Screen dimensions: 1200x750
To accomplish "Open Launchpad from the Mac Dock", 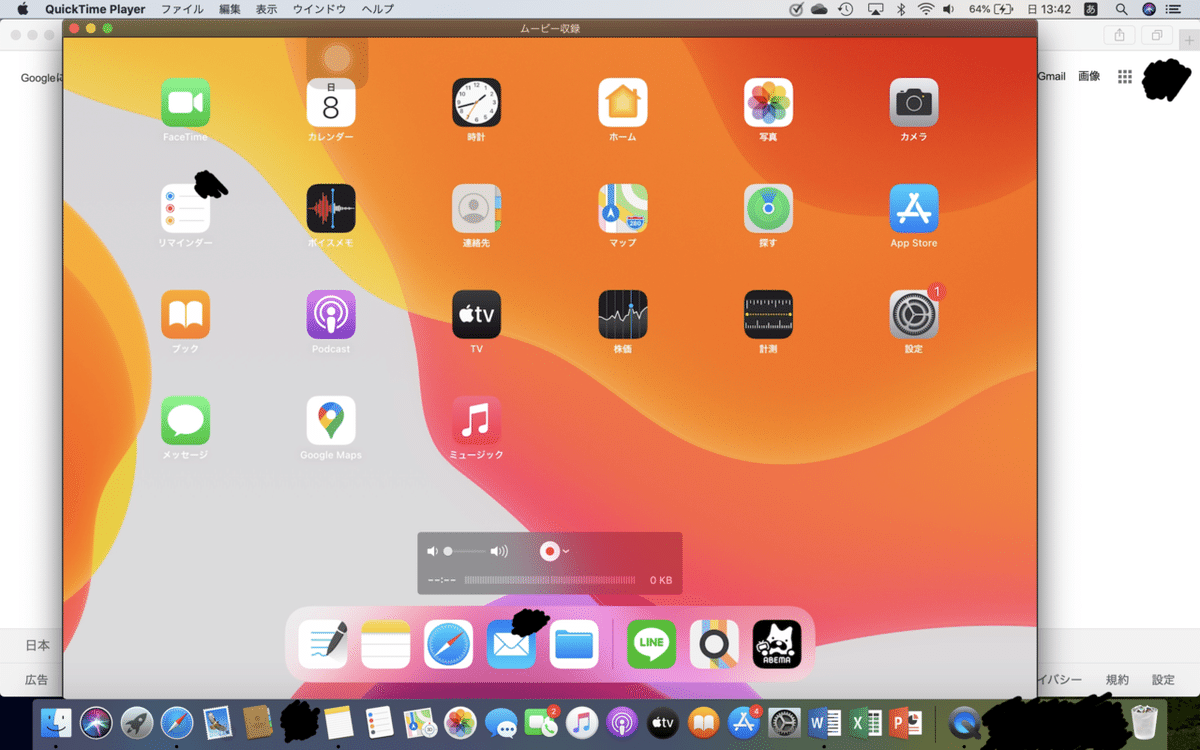I will 137,721.
